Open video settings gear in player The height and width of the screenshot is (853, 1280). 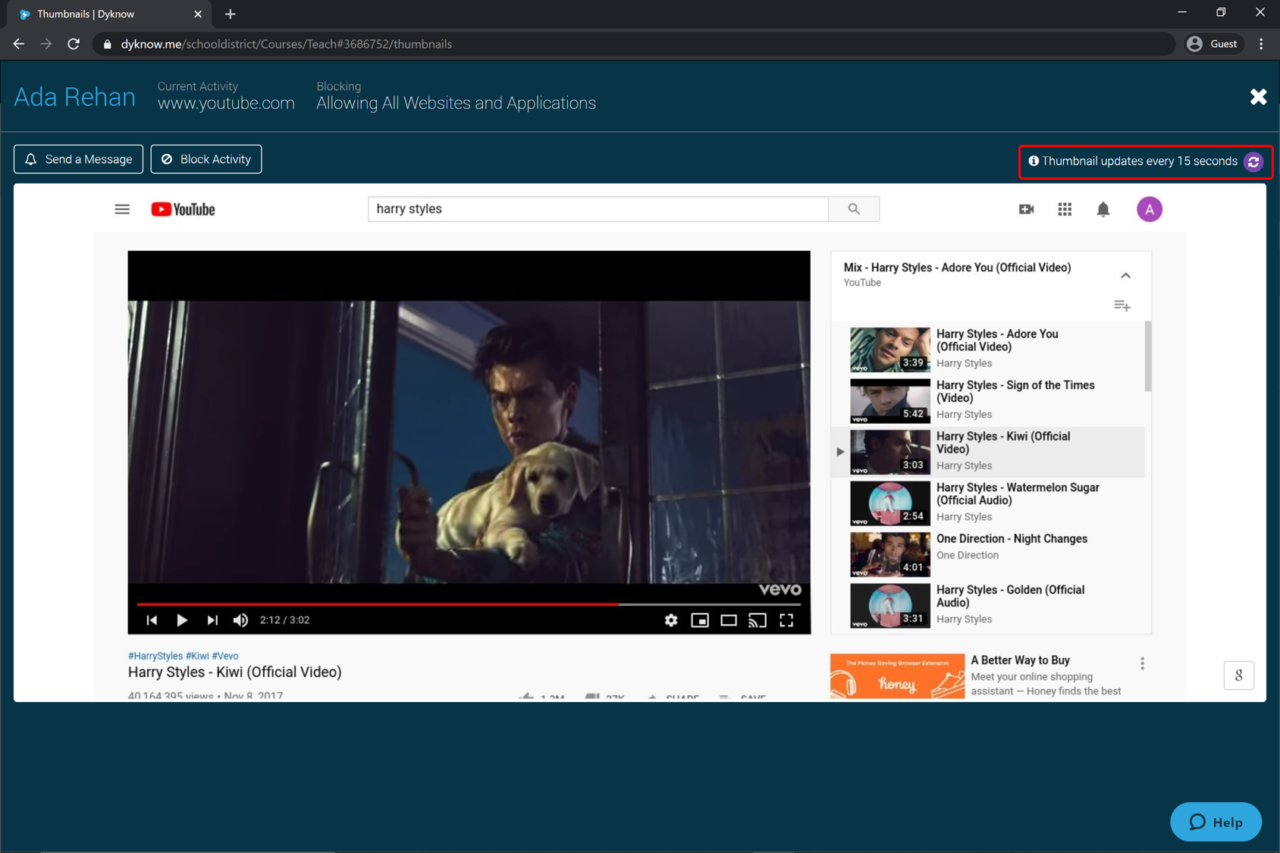pyautogui.click(x=671, y=620)
